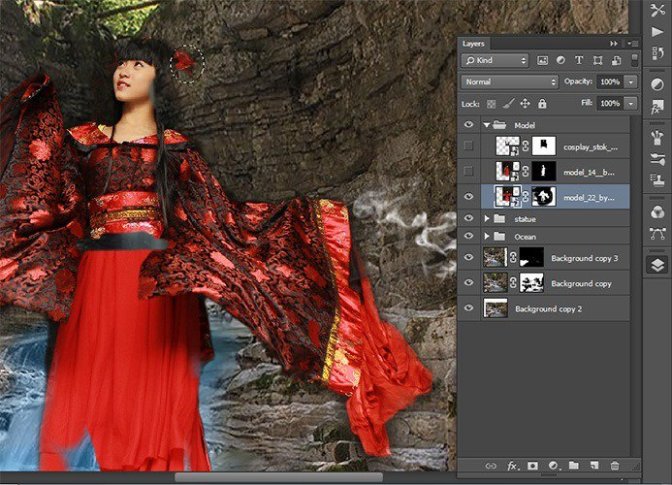Select the Background copy 3 mask thumbnail
The height and width of the screenshot is (485, 672).
(532, 257)
